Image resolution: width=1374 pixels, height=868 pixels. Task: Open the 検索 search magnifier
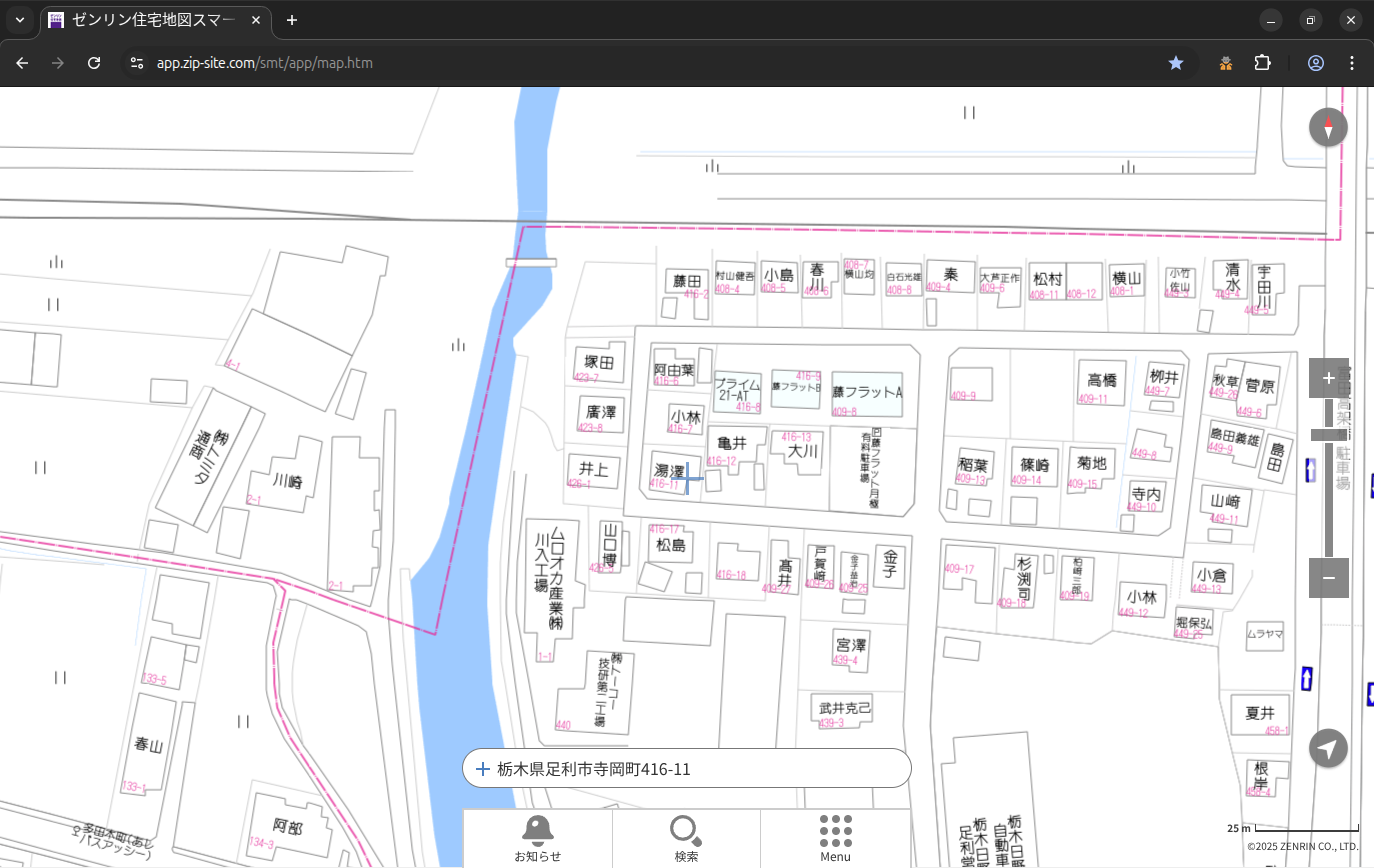(x=686, y=838)
